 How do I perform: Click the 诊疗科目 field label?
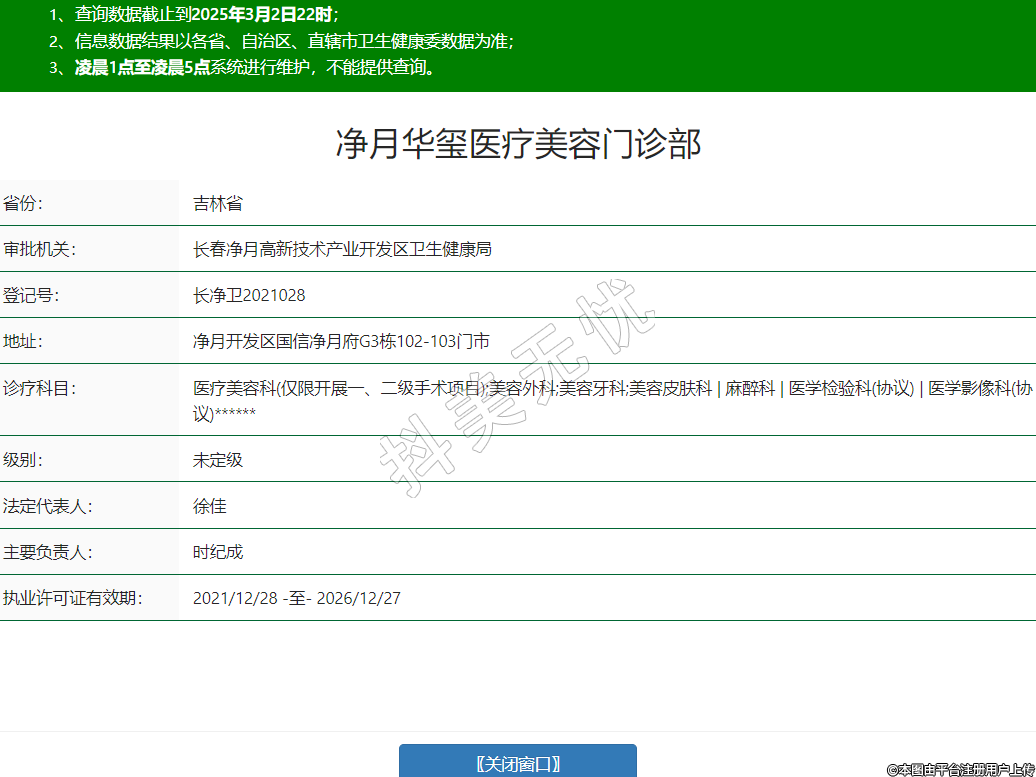(x=40, y=388)
